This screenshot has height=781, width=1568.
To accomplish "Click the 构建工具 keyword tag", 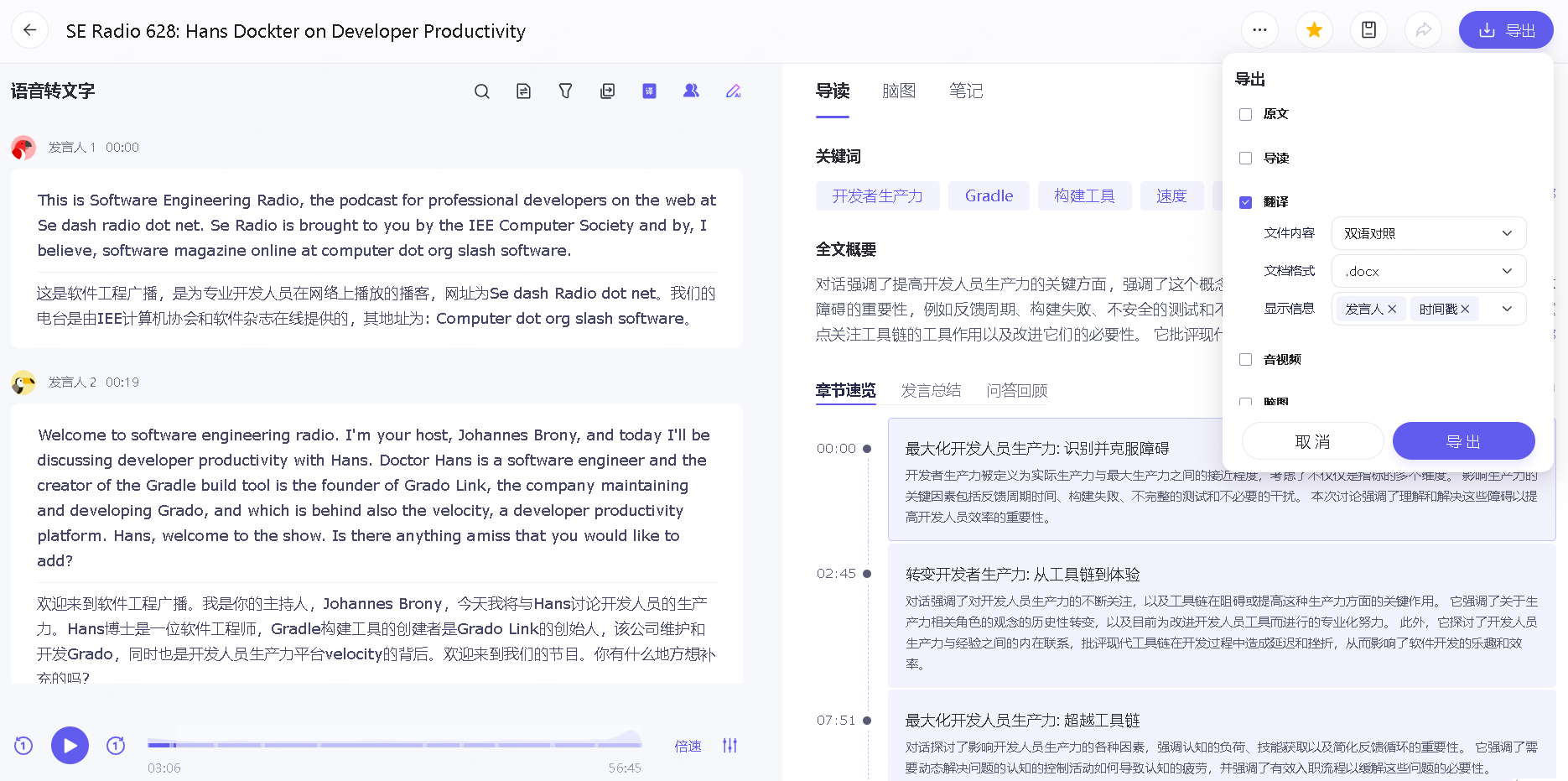I will coord(1084,195).
